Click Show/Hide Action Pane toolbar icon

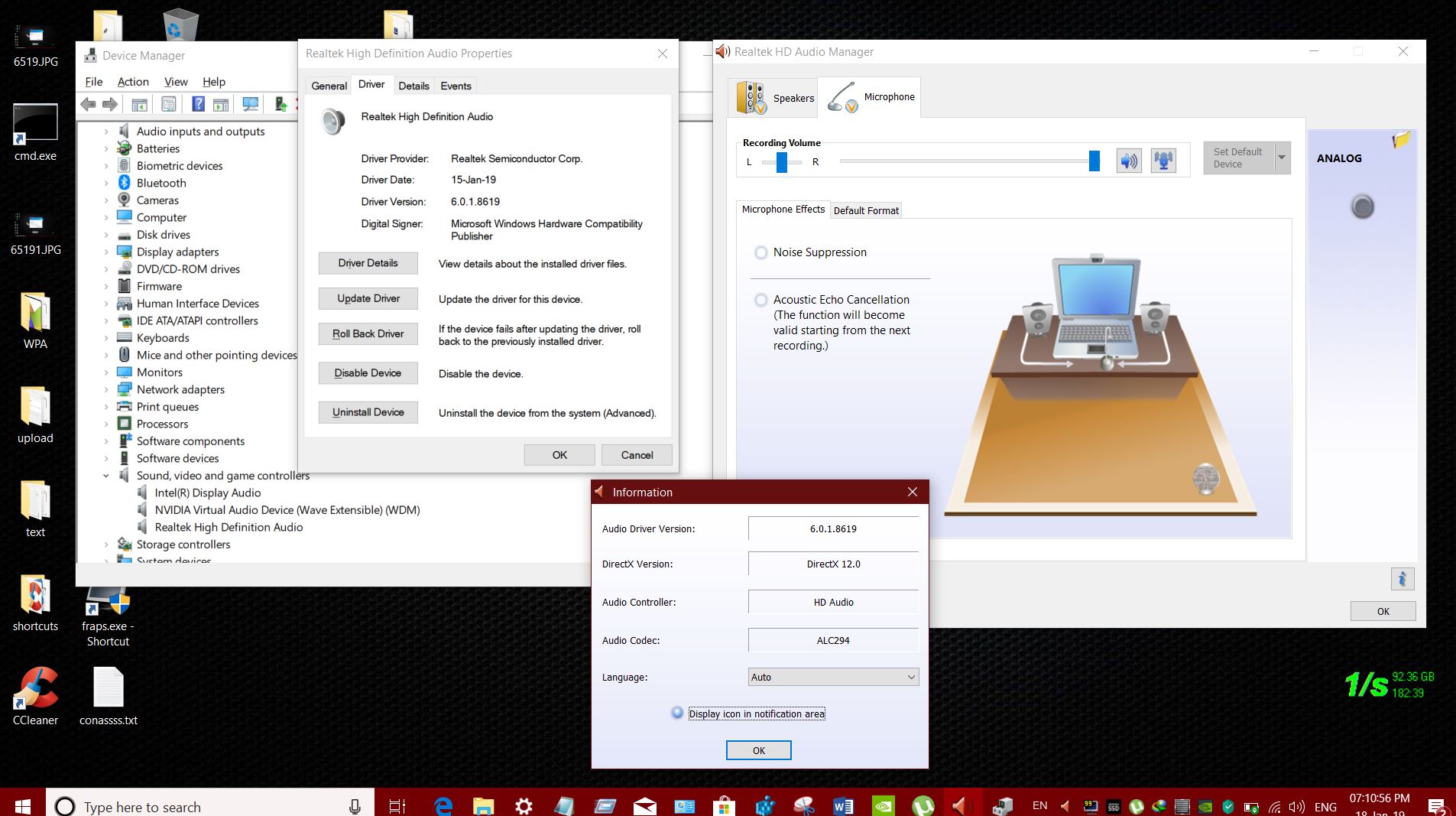tap(221, 104)
